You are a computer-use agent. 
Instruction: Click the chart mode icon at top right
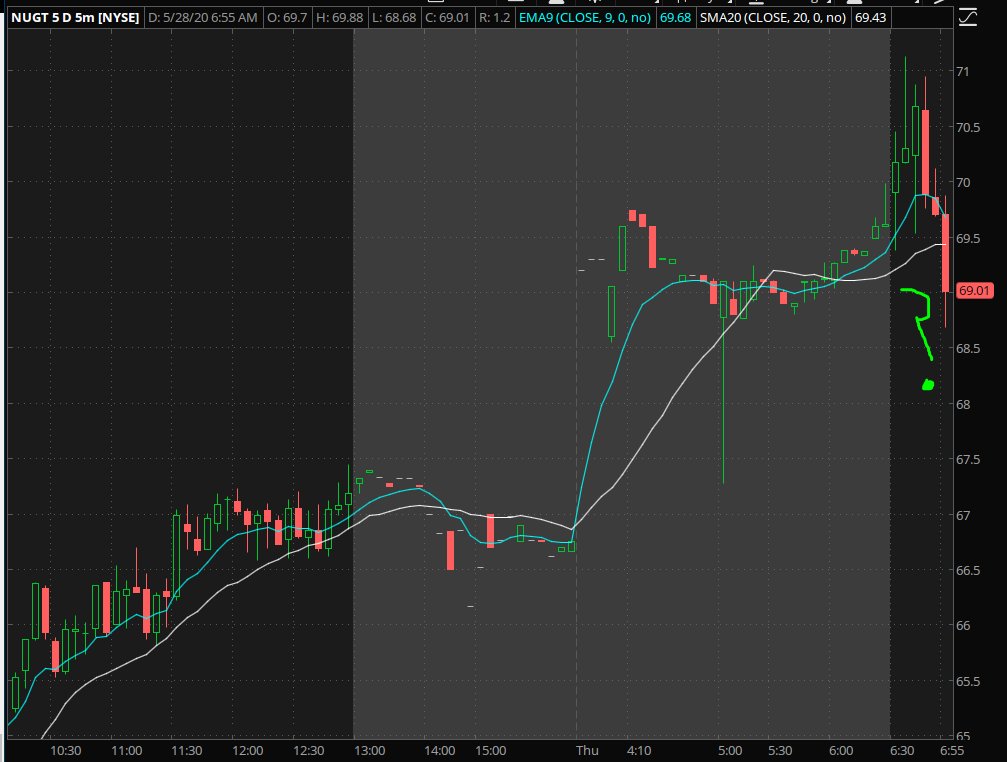968,17
